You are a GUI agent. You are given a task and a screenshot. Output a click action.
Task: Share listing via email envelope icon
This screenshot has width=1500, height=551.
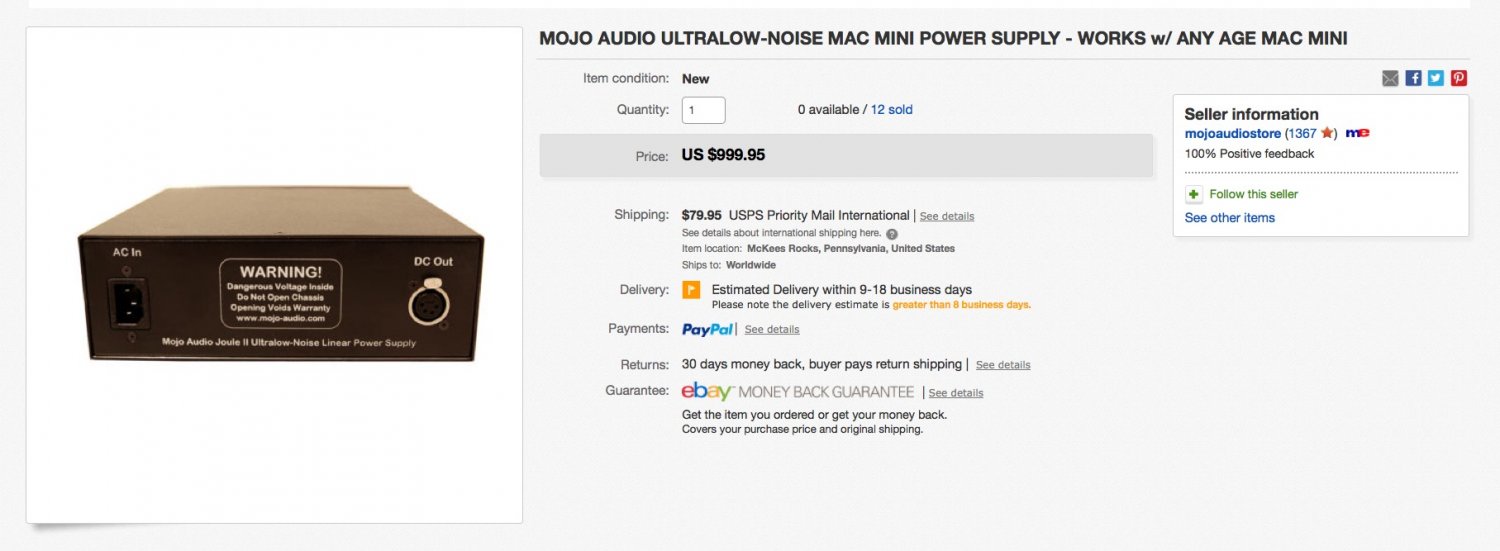(1390, 78)
